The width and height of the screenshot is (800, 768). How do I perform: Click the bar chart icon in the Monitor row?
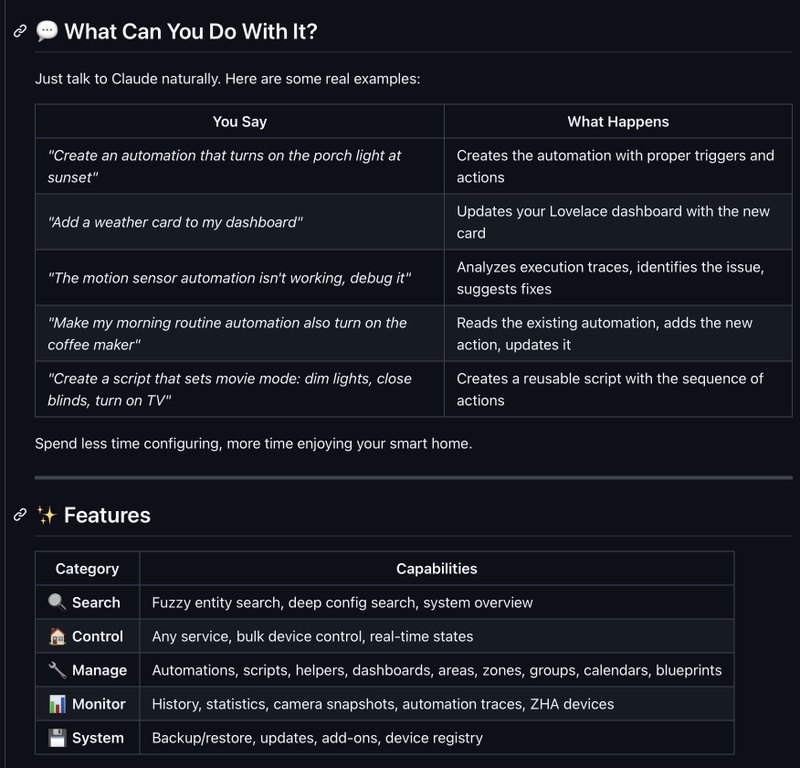click(57, 704)
